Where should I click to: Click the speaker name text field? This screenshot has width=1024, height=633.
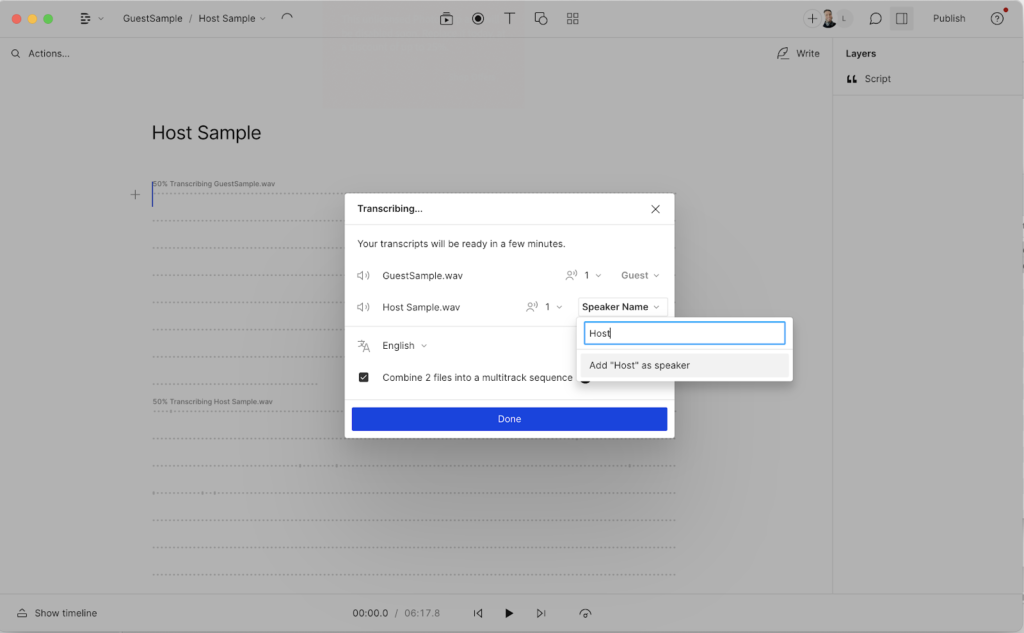pos(684,333)
